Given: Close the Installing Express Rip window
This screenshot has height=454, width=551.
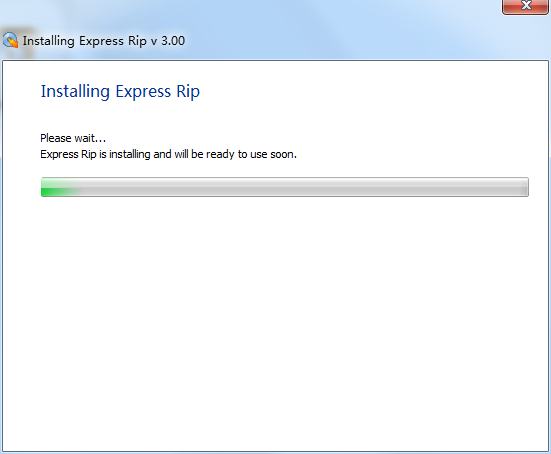Looking at the screenshot, I should tap(525, 6).
